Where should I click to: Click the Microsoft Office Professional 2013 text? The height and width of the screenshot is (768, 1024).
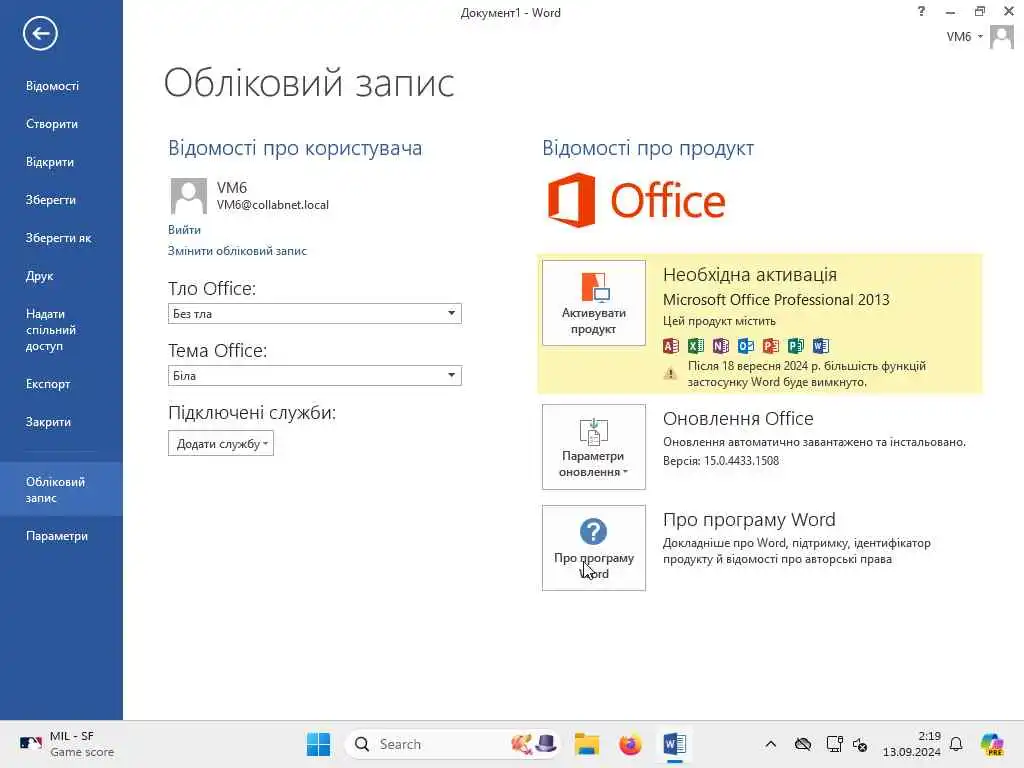[776, 300]
